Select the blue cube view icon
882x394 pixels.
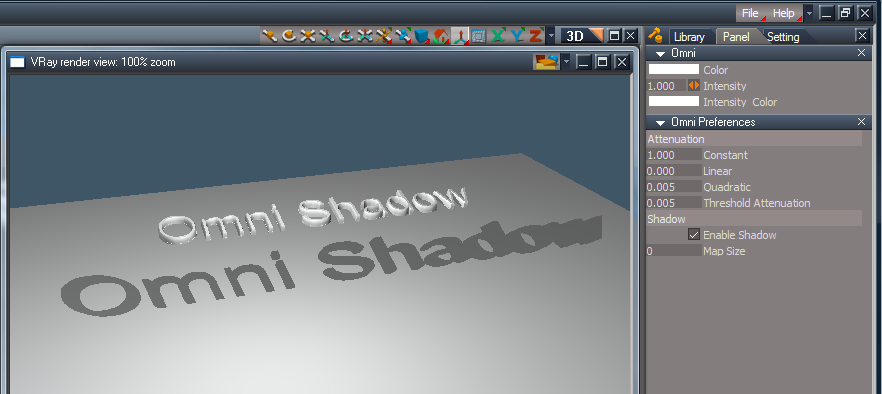(x=421, y=36)
